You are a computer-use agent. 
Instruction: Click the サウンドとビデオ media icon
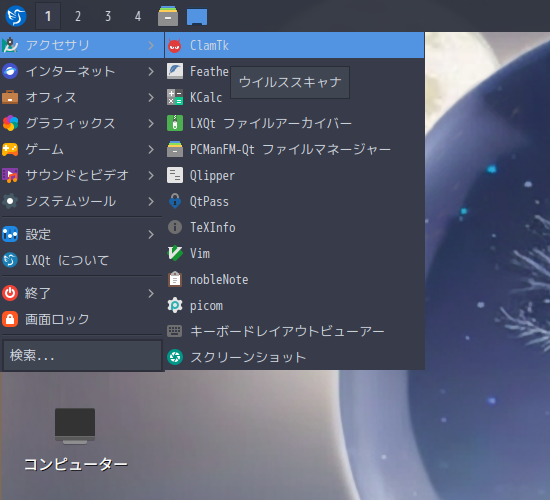[x=10, y=175]
